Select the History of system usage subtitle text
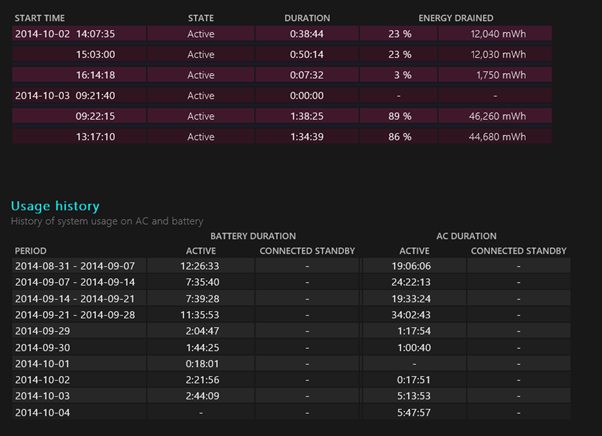The height and width of the screenshot is (436, 602). click(x=107, y=220)
